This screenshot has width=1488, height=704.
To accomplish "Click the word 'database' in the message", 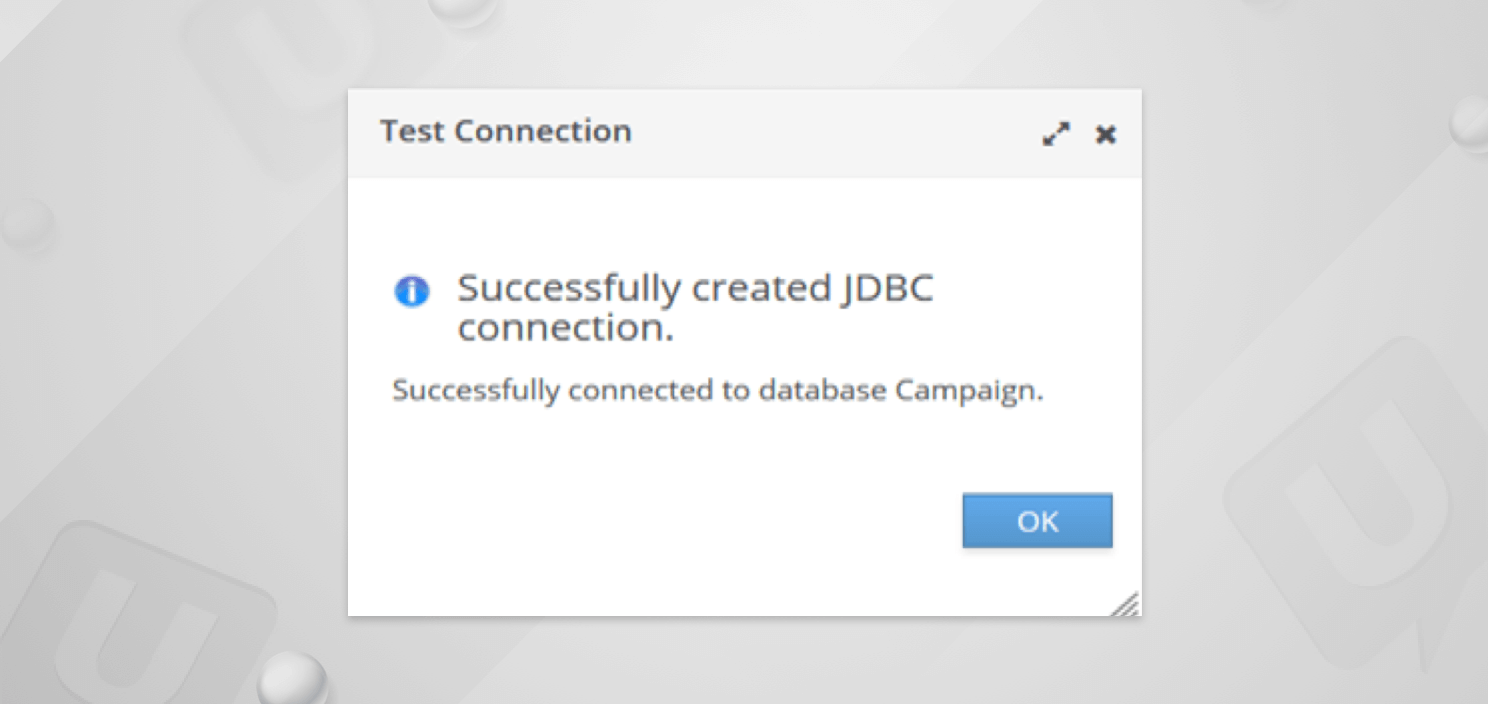I will point(822,390).
